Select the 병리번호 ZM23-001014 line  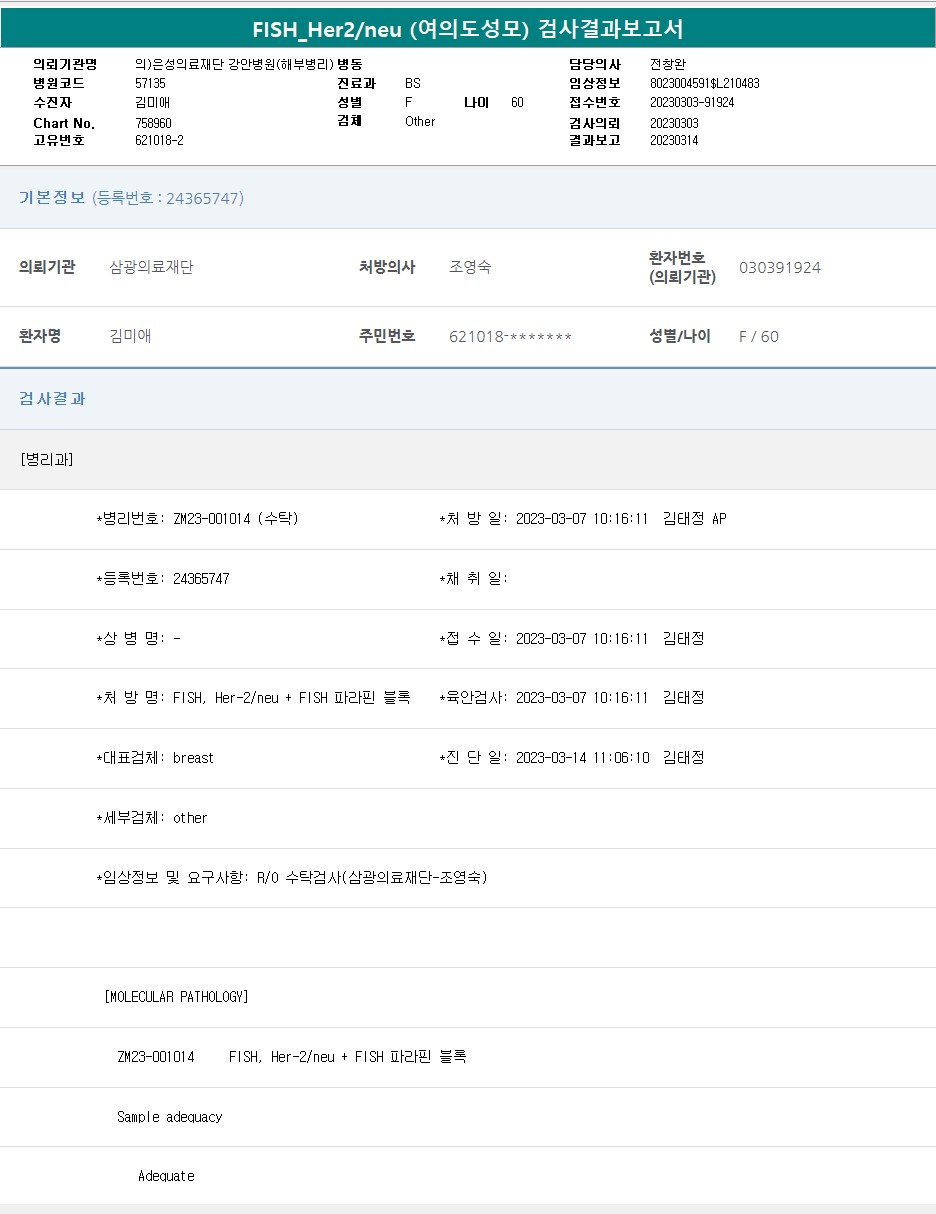coord(197,519)
